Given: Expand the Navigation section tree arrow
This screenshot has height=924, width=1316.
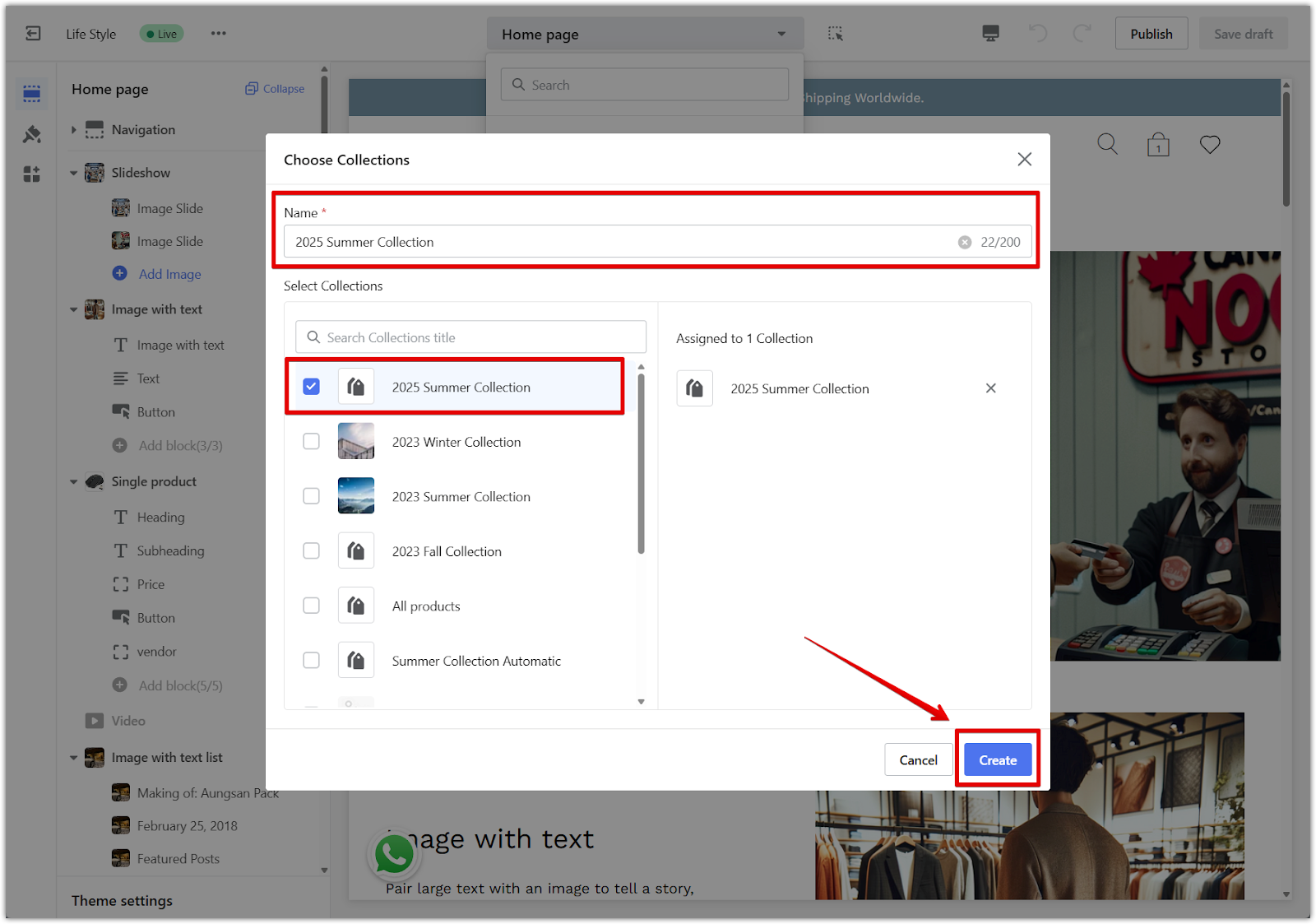Looking at the screenshot, I should [73, 130].
